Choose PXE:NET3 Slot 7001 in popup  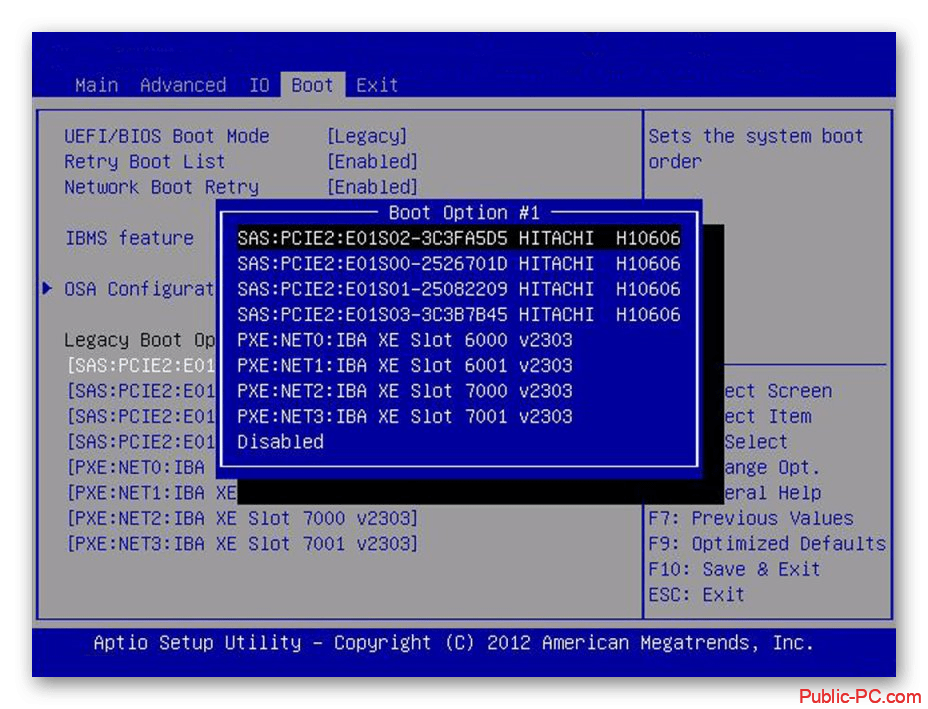(404, 416)
